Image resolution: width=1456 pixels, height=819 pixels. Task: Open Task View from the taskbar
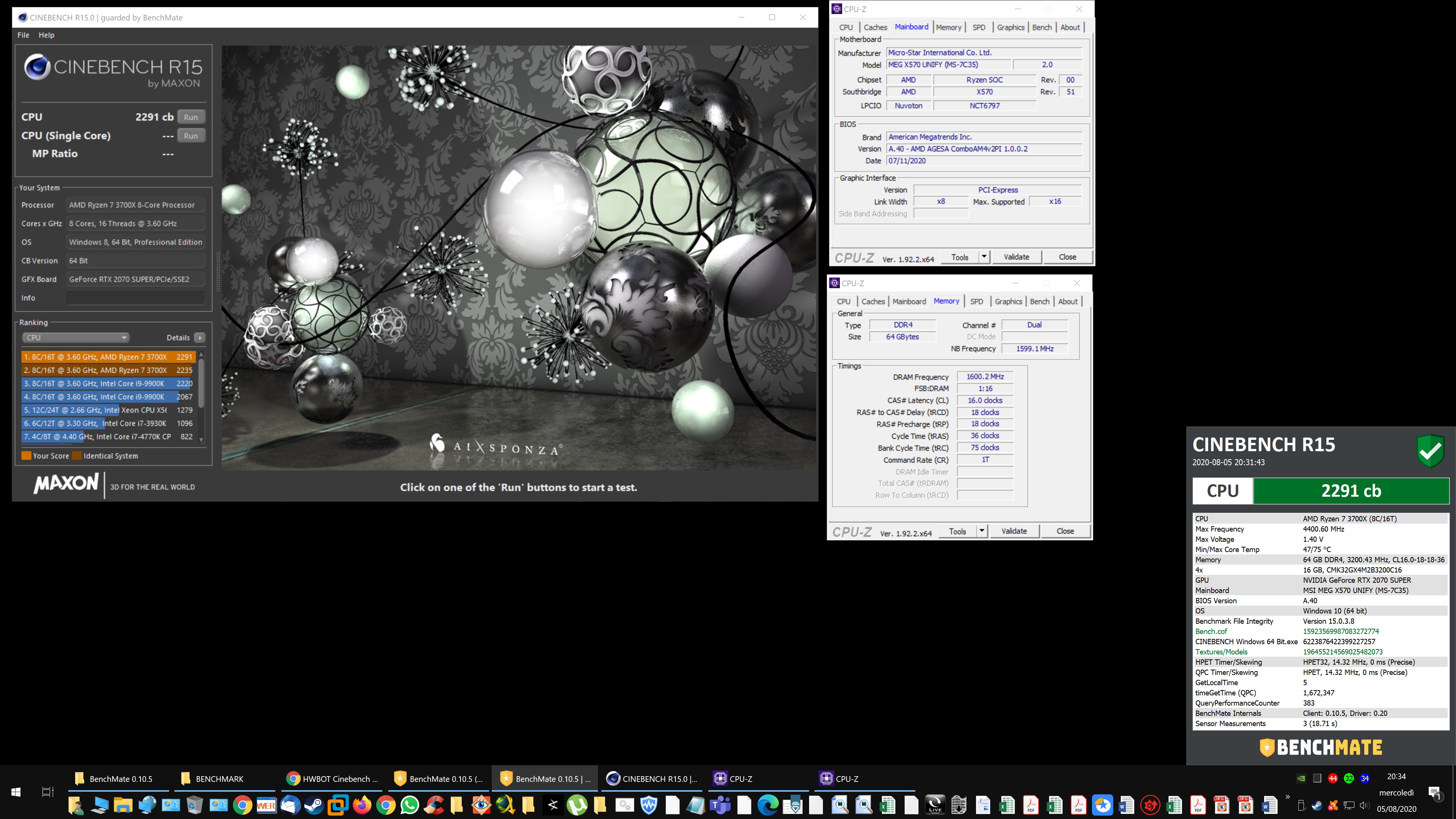(x=47, y=792)
